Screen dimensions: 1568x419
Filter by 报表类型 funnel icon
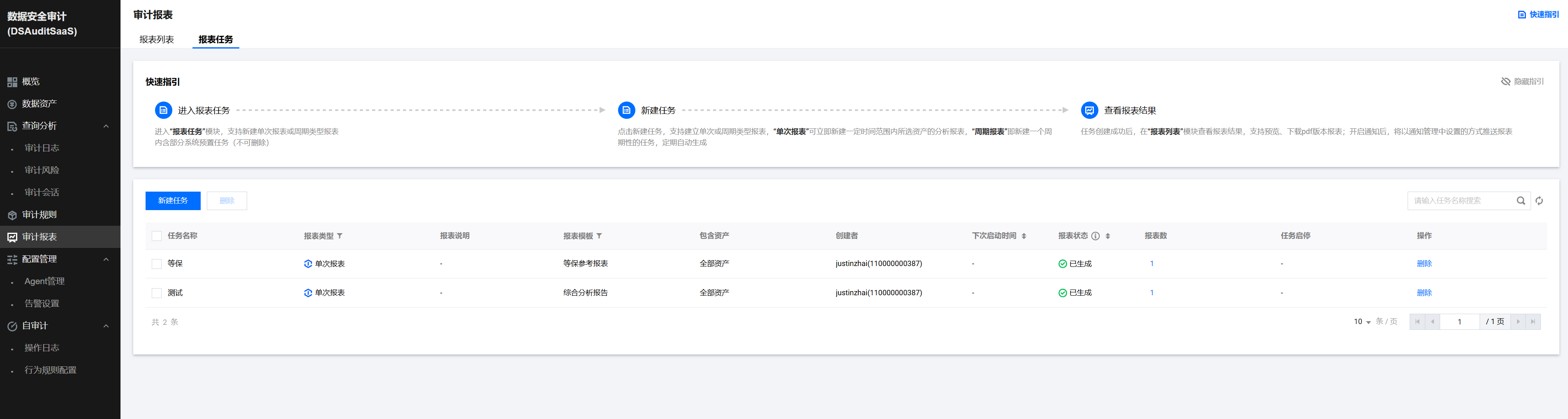[x=340, y=236]
